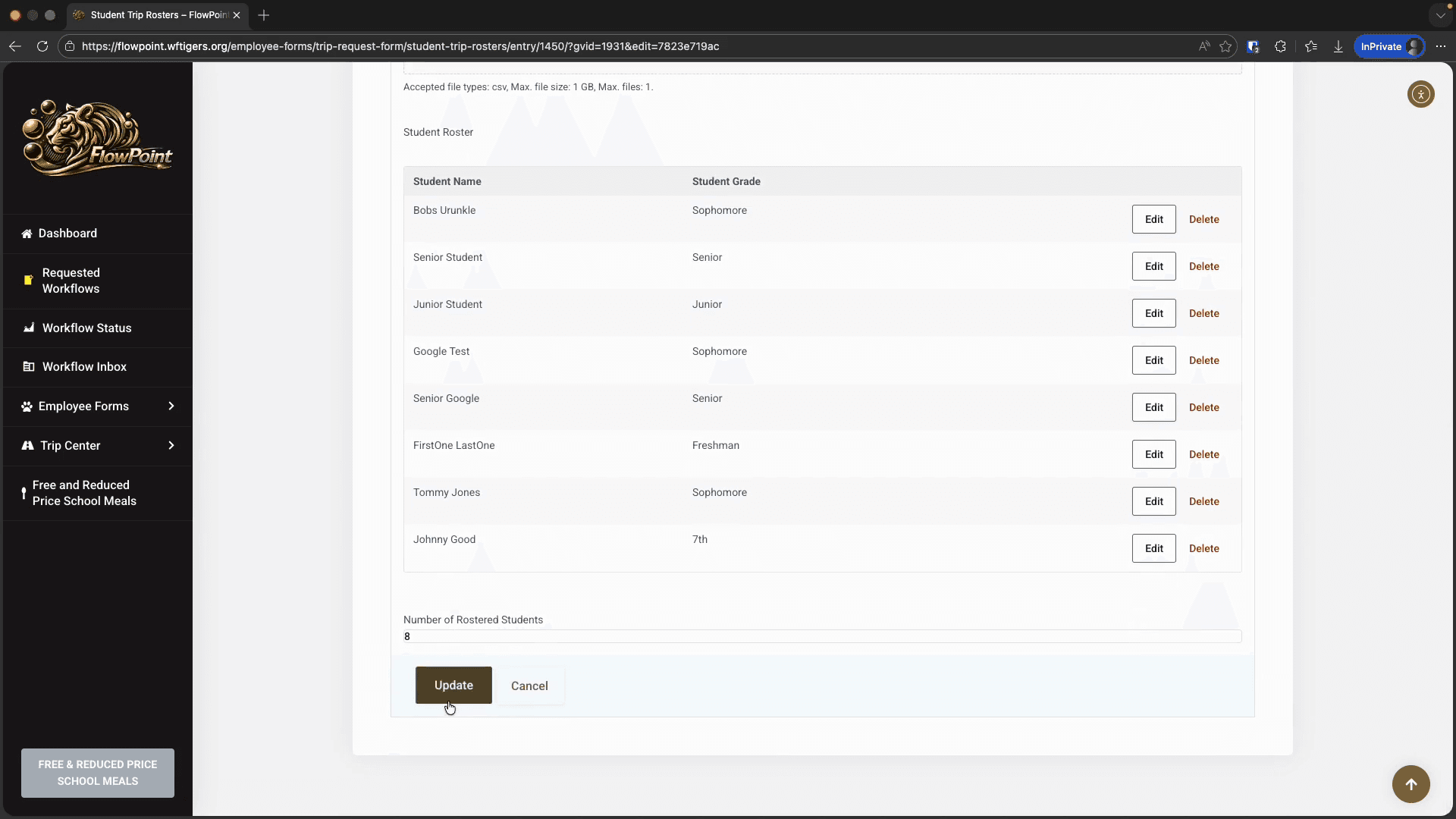Edit the Google Test row
Viewport: 1456px width, 819px height.
pyautogui.click(x=1153, y=360)
